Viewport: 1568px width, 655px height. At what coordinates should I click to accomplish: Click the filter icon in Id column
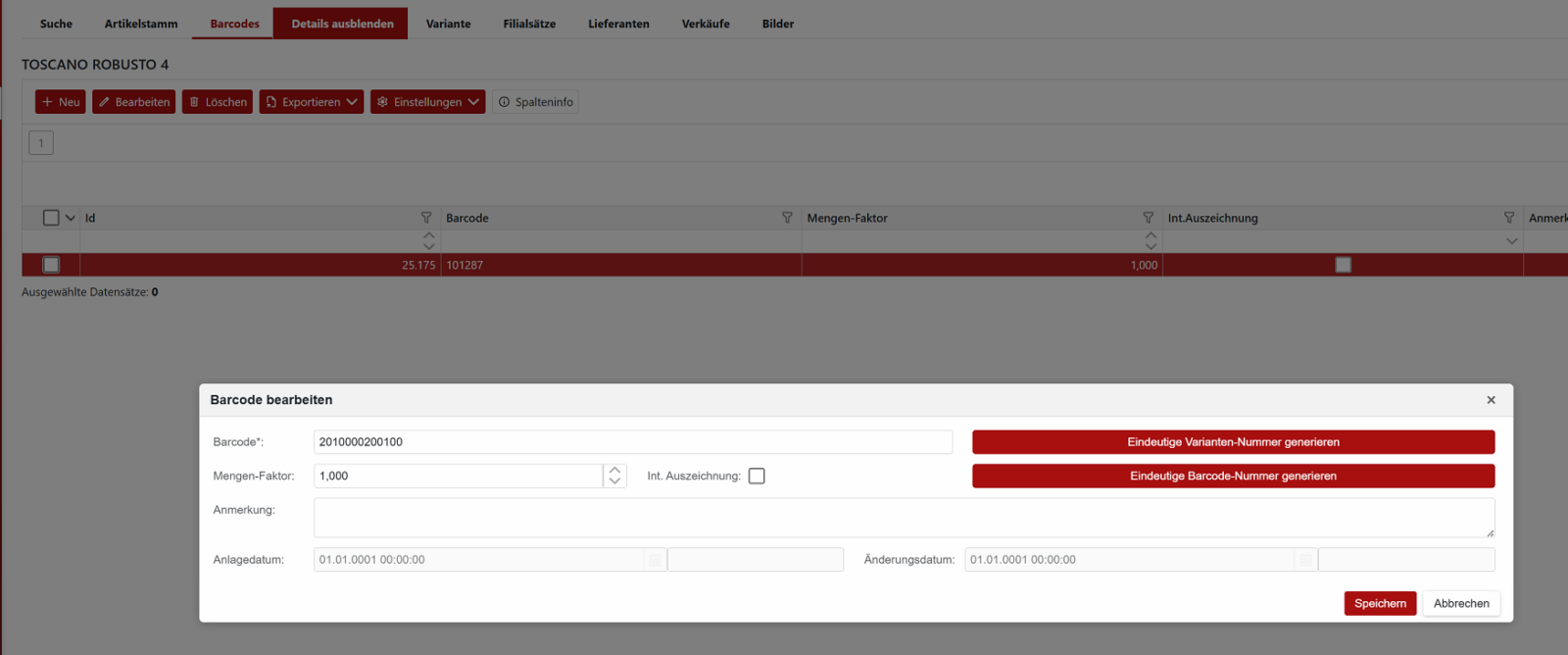pyautogui.click(x=426, y=218)
